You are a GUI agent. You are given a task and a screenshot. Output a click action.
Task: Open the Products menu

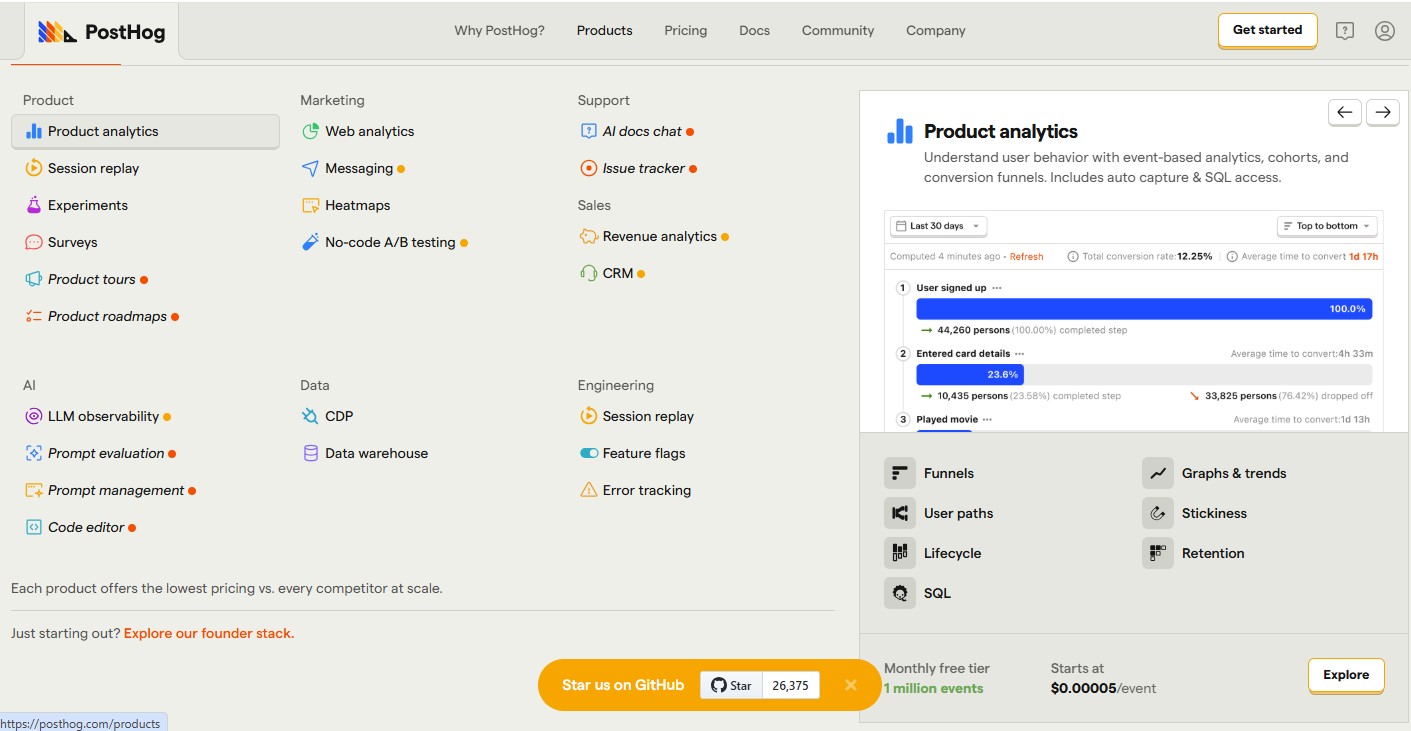pos(604,31)
